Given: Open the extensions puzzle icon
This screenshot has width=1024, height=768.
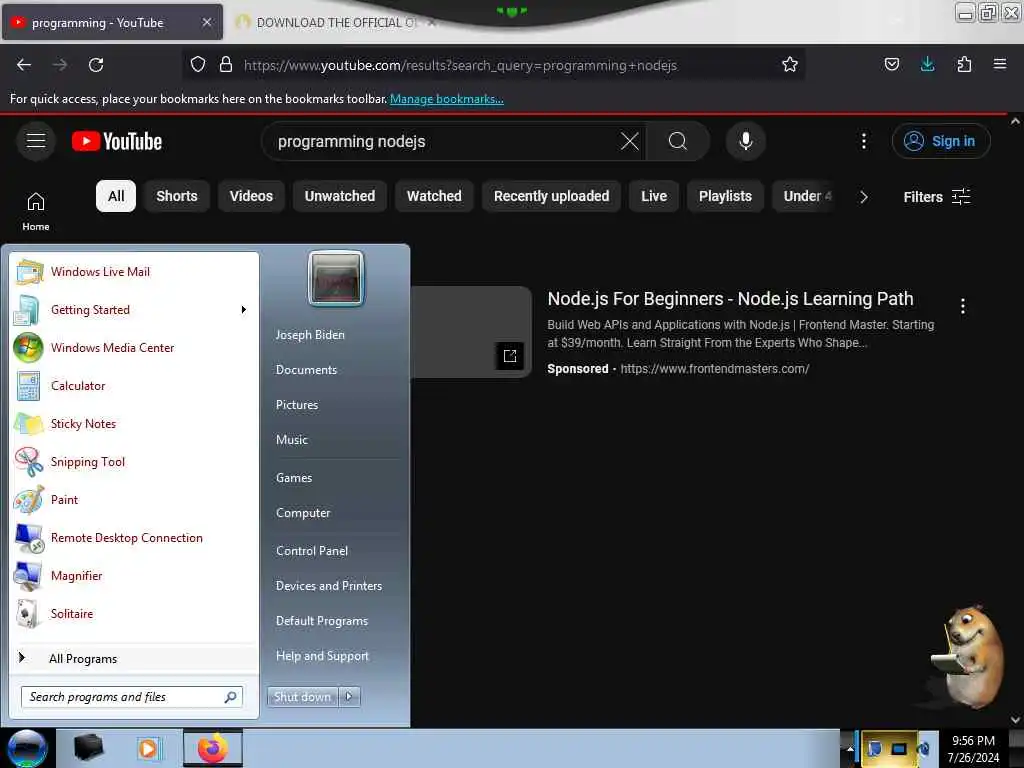Looking at the screenshot, I should pos(964,64).
